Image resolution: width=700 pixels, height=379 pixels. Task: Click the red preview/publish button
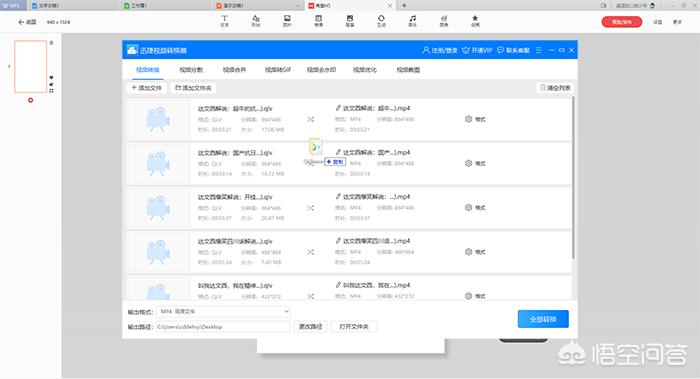621,22
